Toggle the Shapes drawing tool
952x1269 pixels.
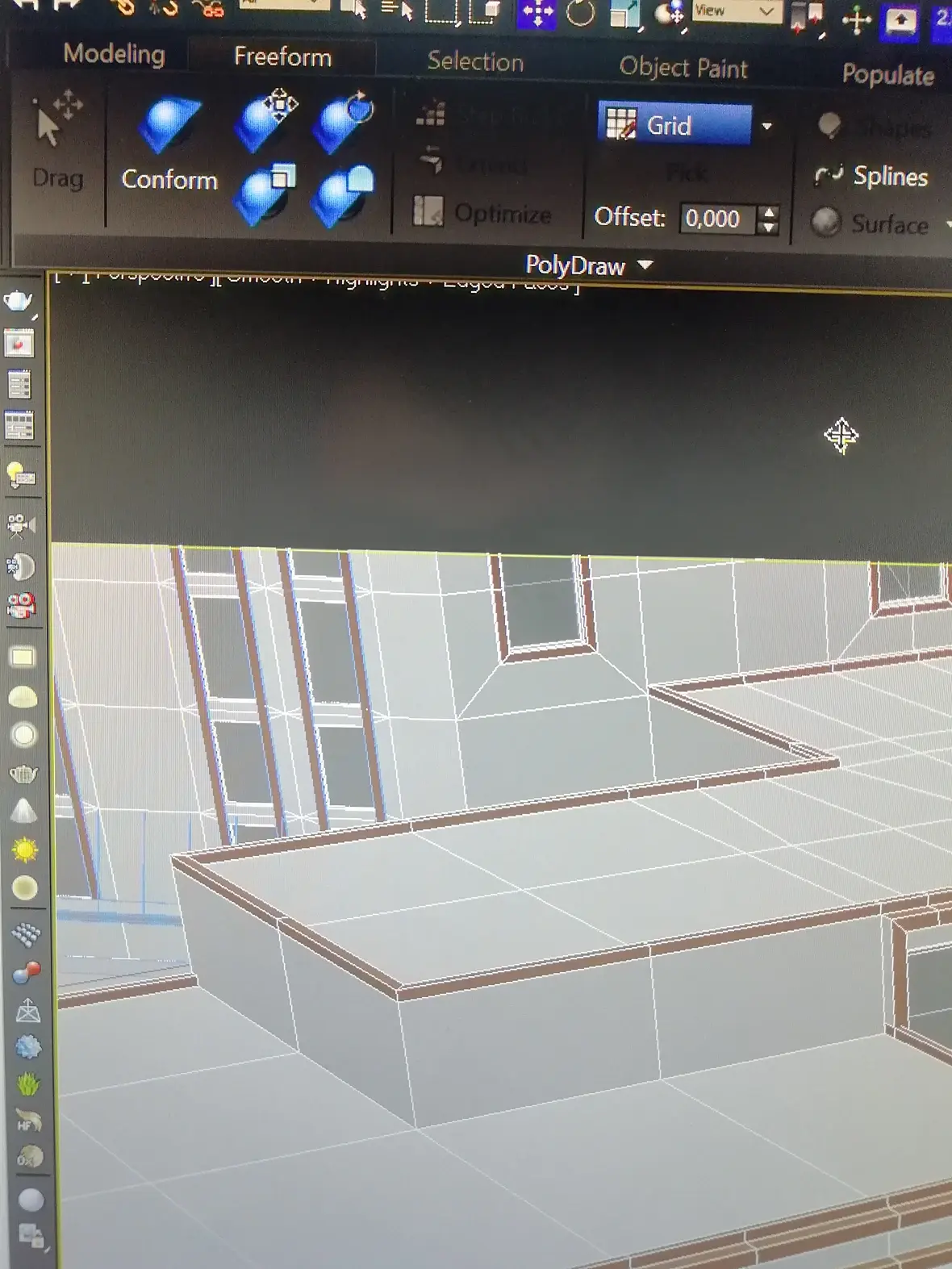click(x=876, y=127)
